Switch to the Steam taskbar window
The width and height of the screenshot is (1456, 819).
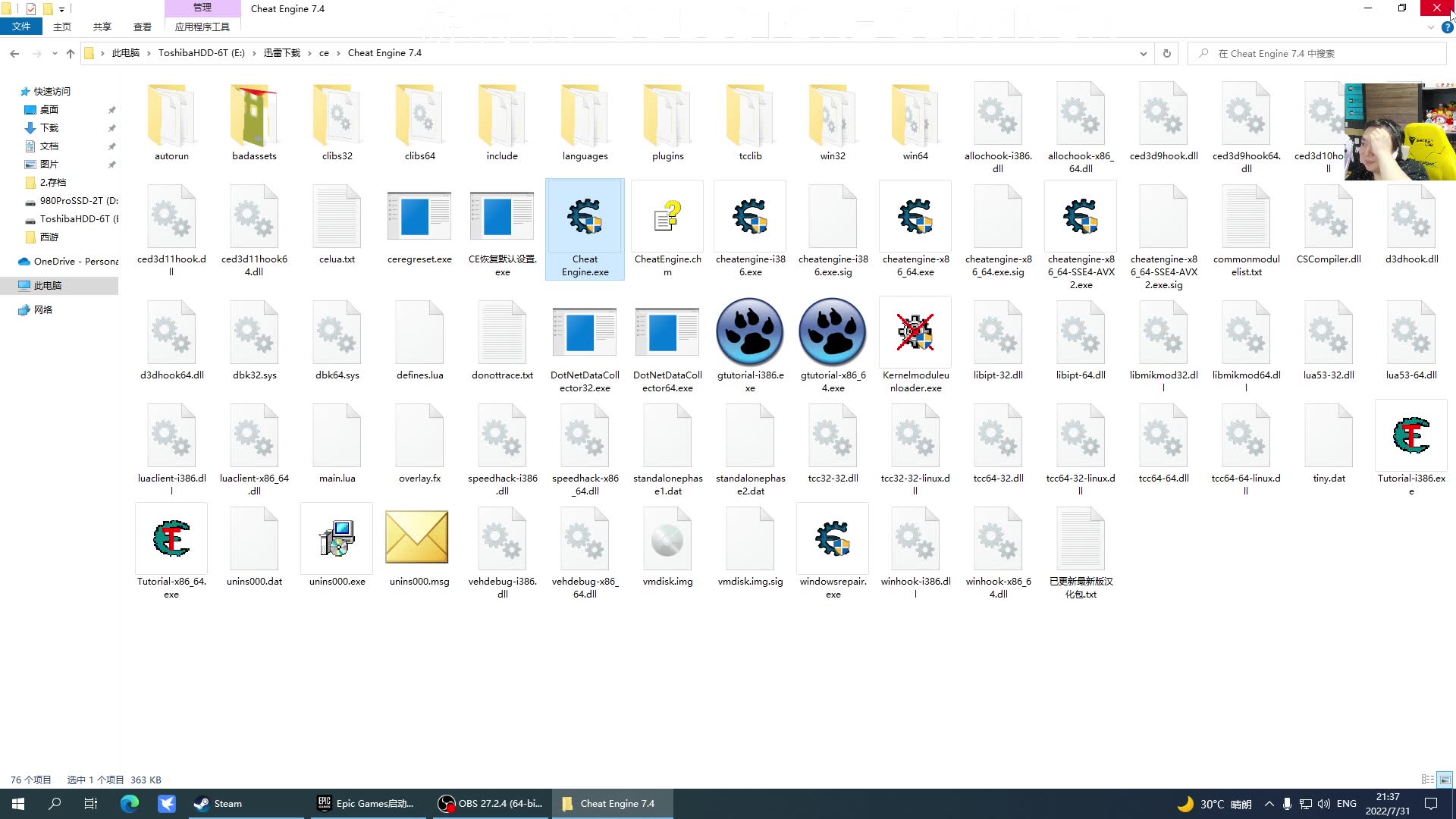[245, 804]
